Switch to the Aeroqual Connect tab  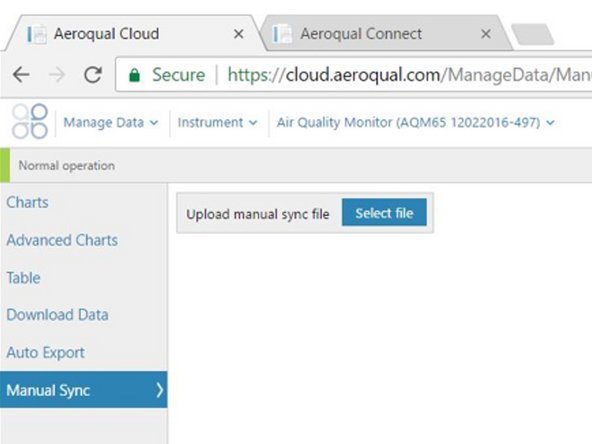(385, 34)
